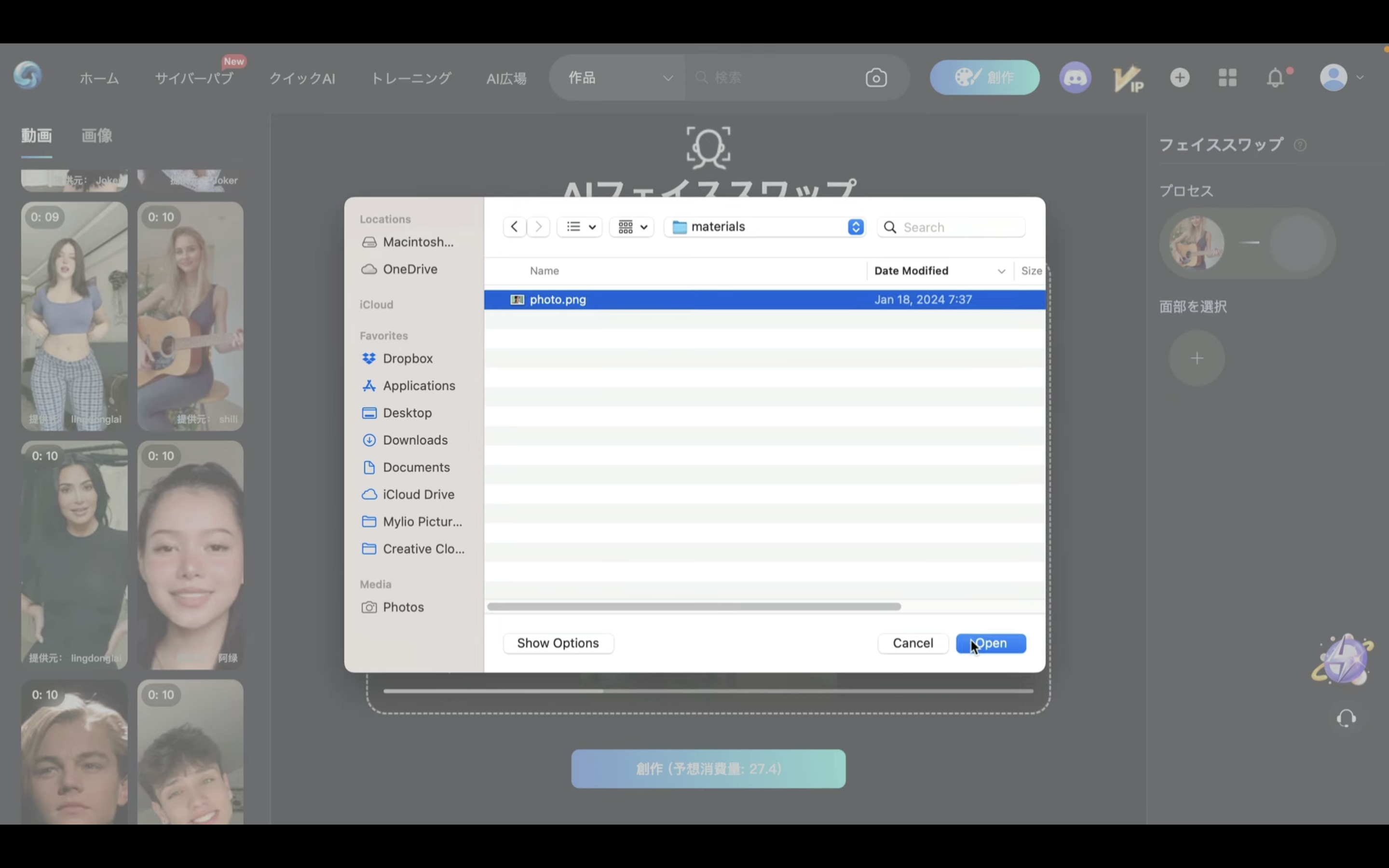Switch to the 画像 tab
Viewport: 1389px width, 868px height.
pyautogui.click(x=96, y=136)
